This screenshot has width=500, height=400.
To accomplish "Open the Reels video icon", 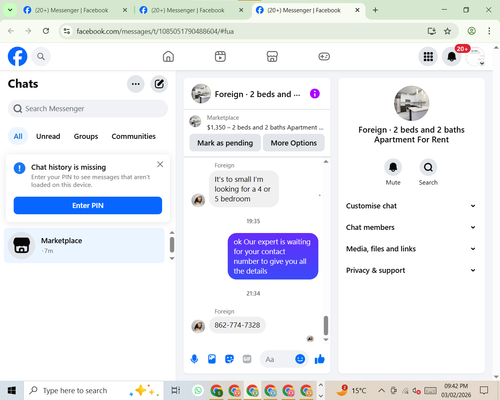I will click(x=220, y=56).
